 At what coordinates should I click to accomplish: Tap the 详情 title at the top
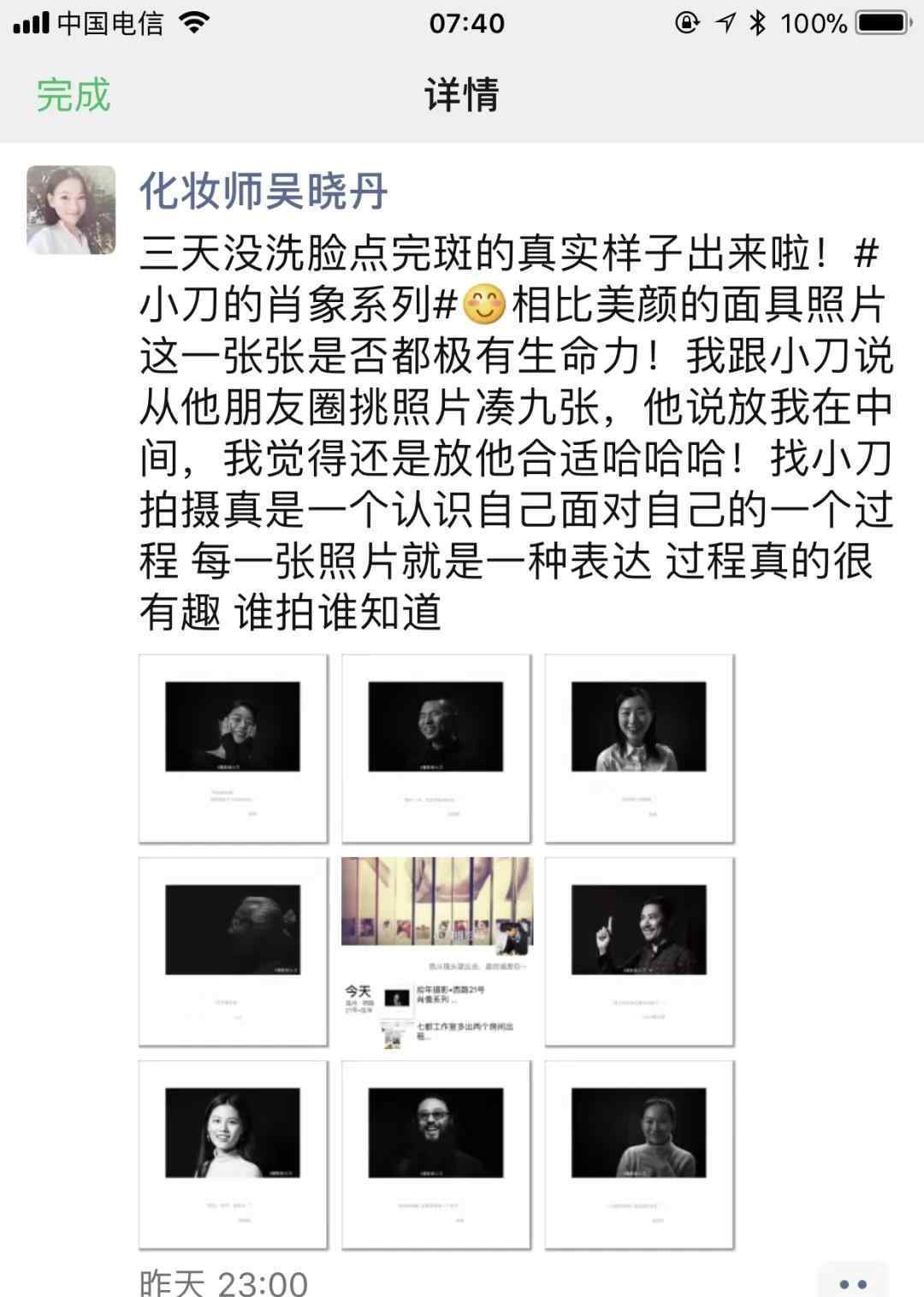[462, 94]
